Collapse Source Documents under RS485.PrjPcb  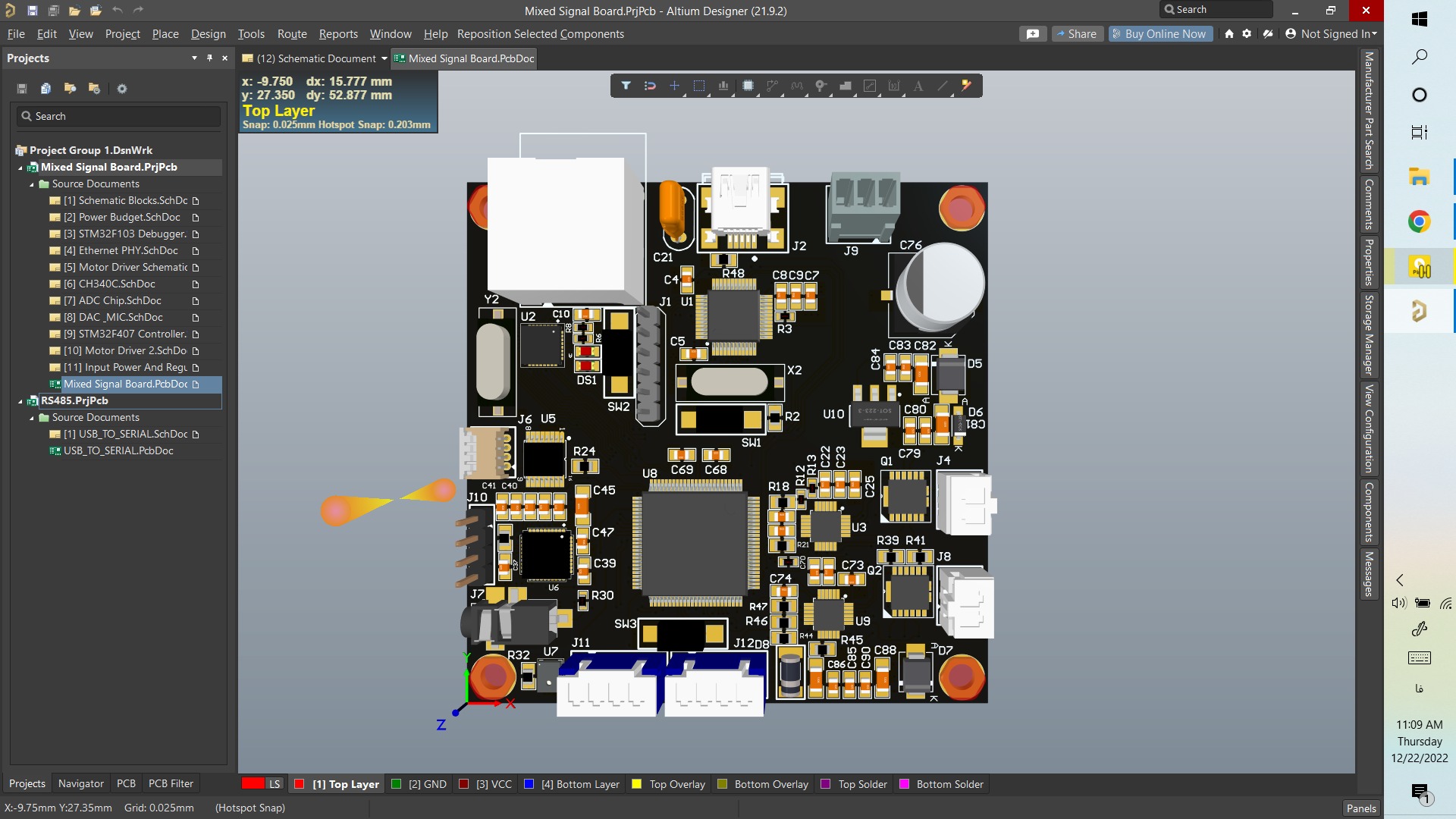coord(32,418)
